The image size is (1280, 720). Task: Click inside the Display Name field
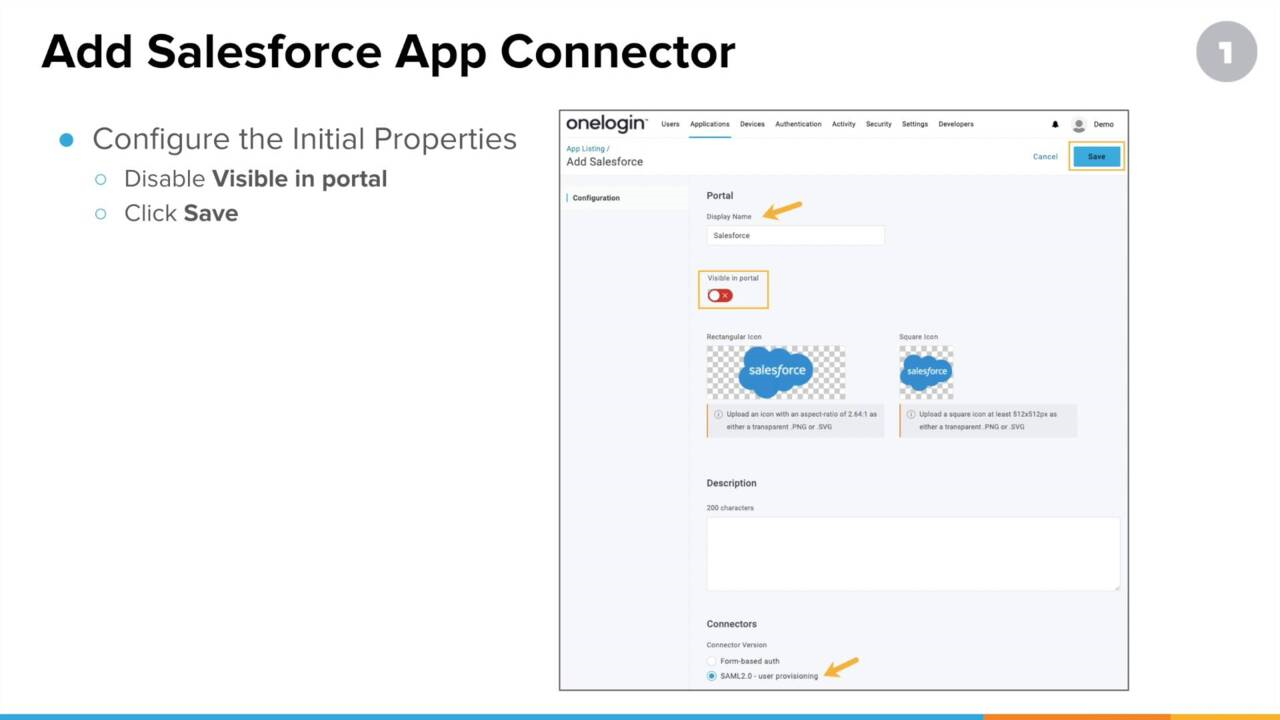795,235
